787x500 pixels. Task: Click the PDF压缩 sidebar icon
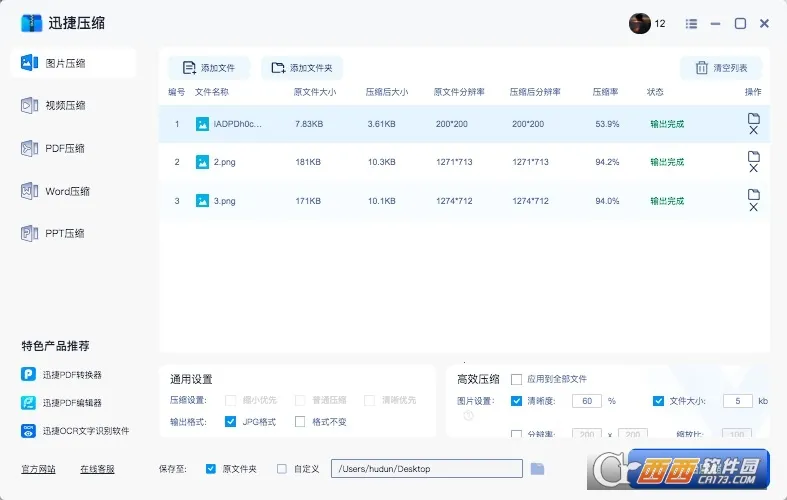[x=29, y=149]
